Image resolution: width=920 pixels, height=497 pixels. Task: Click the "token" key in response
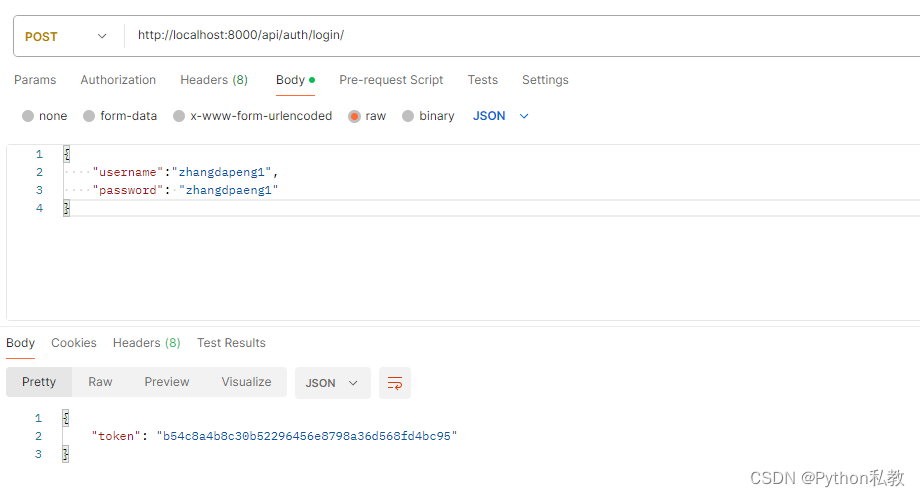tap(116, 436)
